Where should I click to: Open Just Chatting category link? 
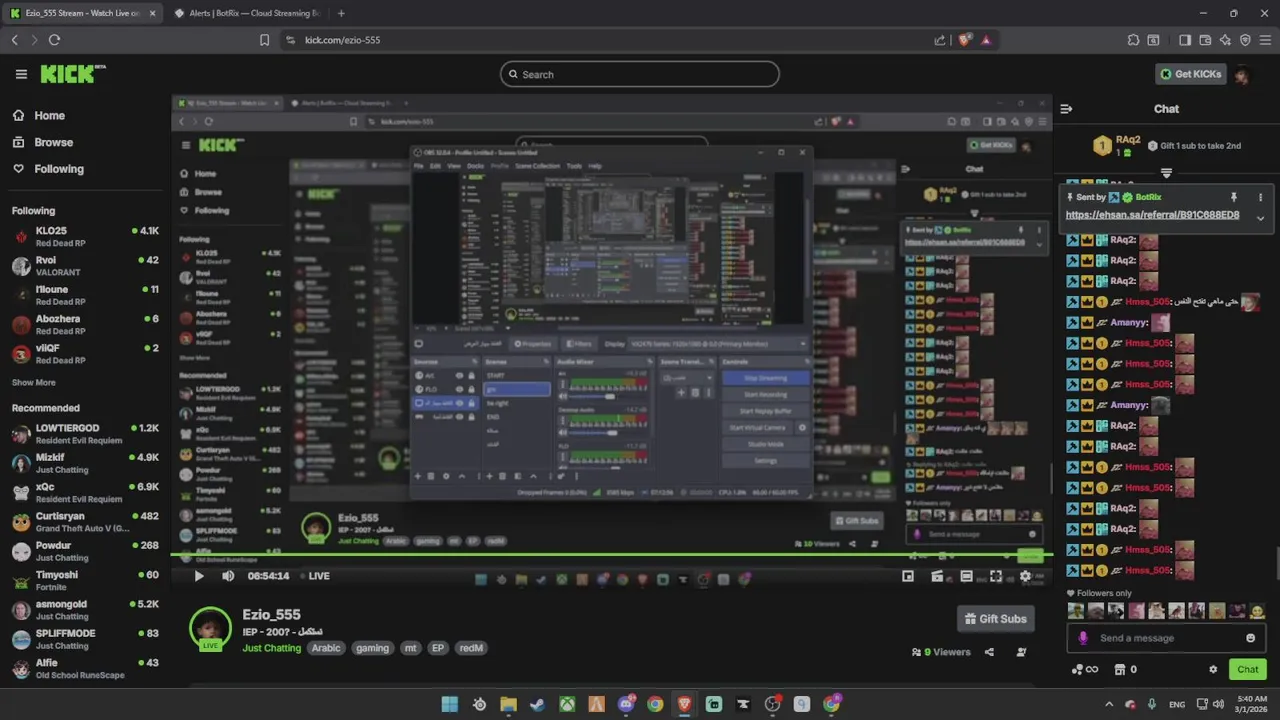(x=271, y=648)
